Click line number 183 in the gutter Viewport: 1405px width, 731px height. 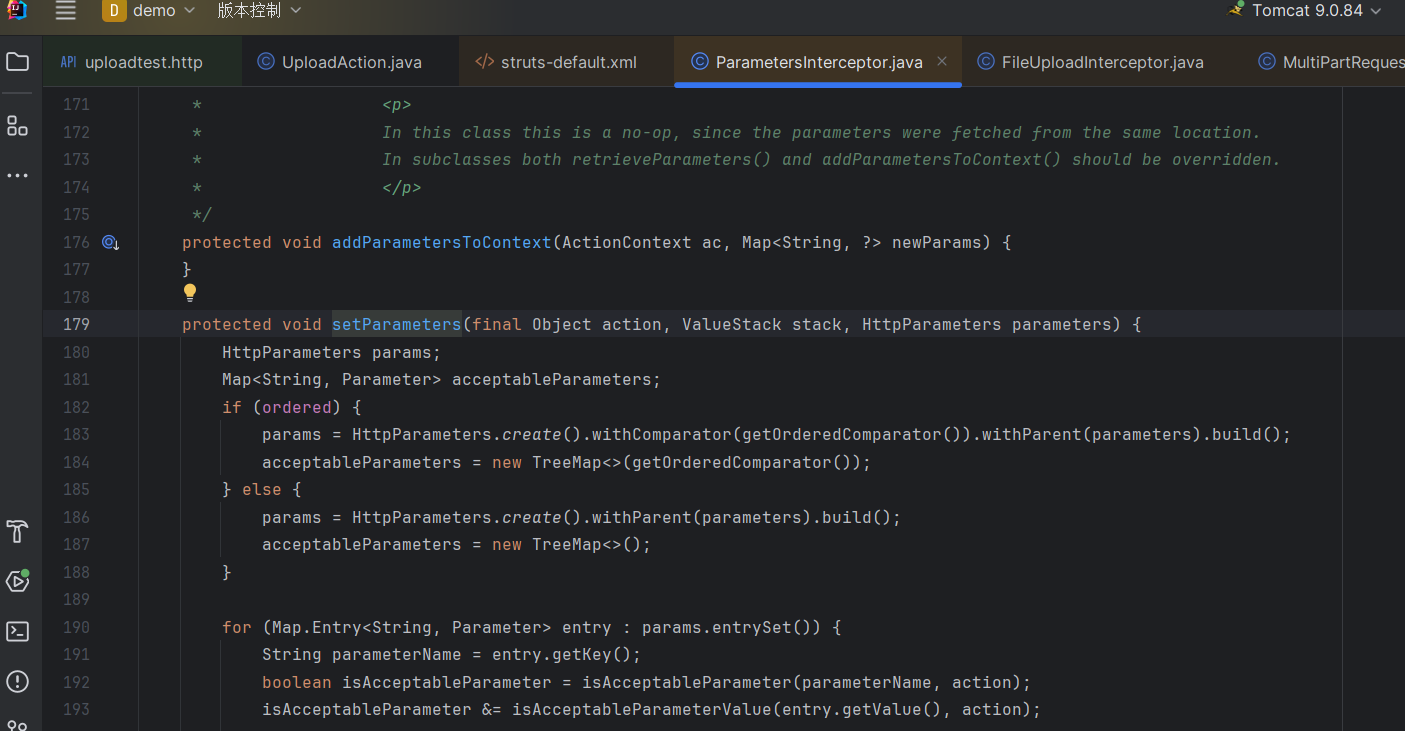point(76,434)
